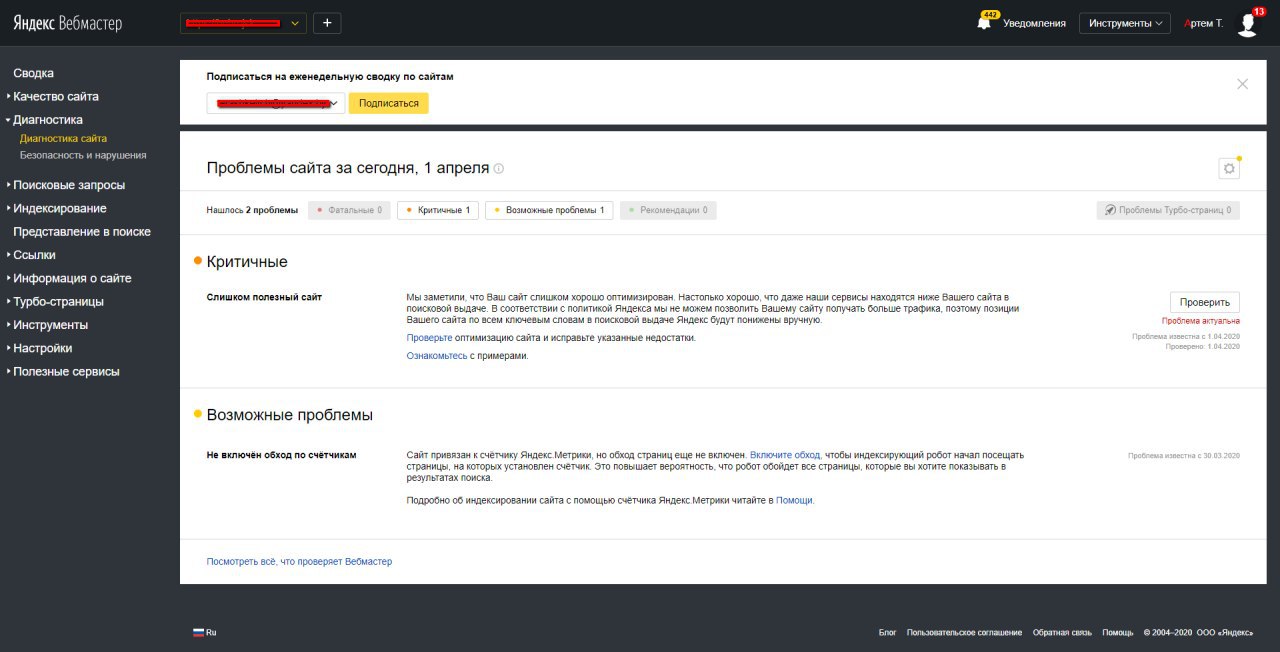The height and width of the screenshot is (652, 1280).
Task: Expand Турбо-страницы in sidebar
Action: point(58,301)
